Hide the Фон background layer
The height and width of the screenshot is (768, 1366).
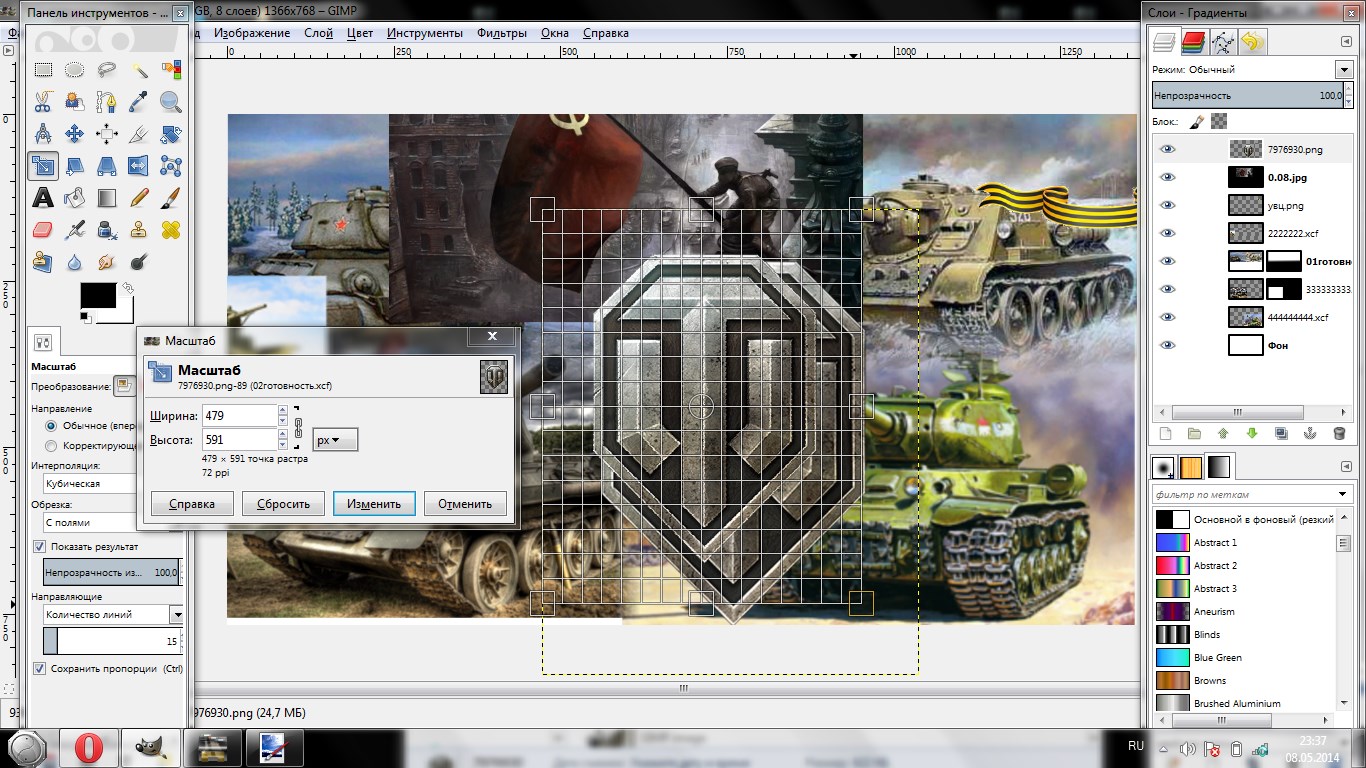coord(1167,345)
